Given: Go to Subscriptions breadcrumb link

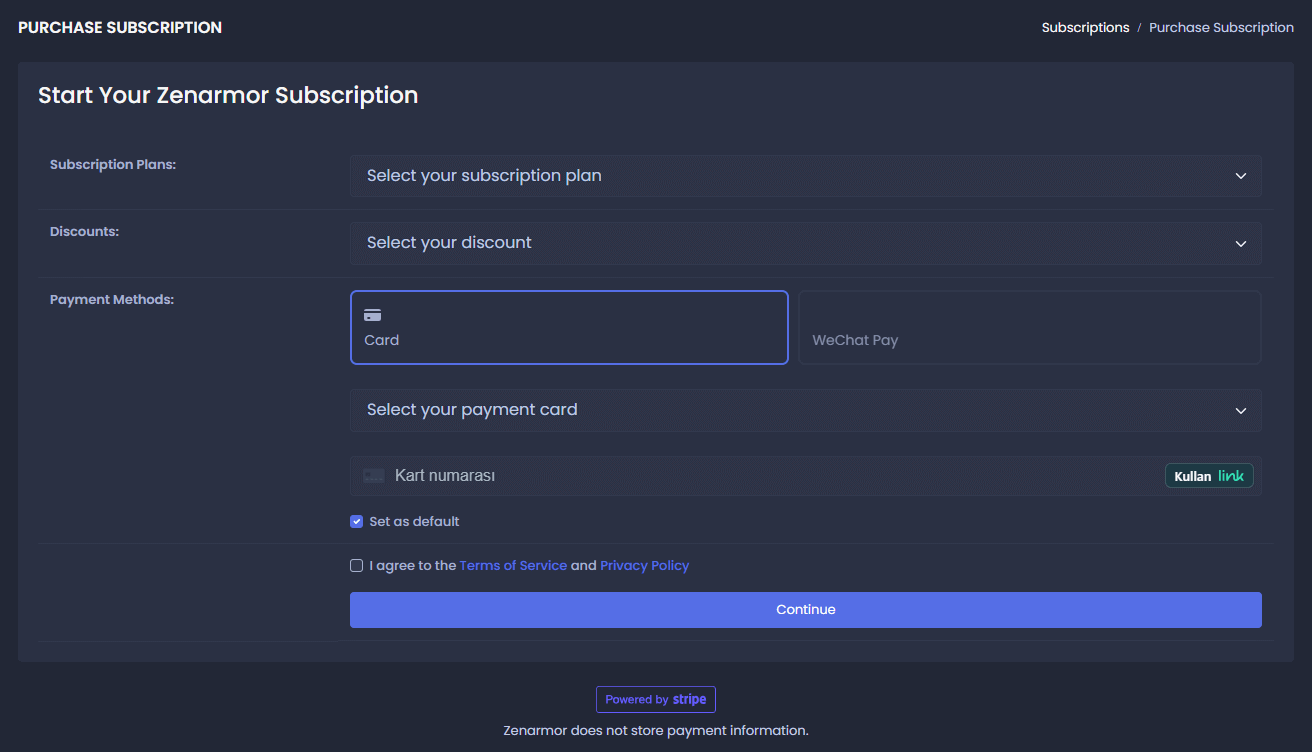Looking at the screenshot, I should (x=1085, y=28).
